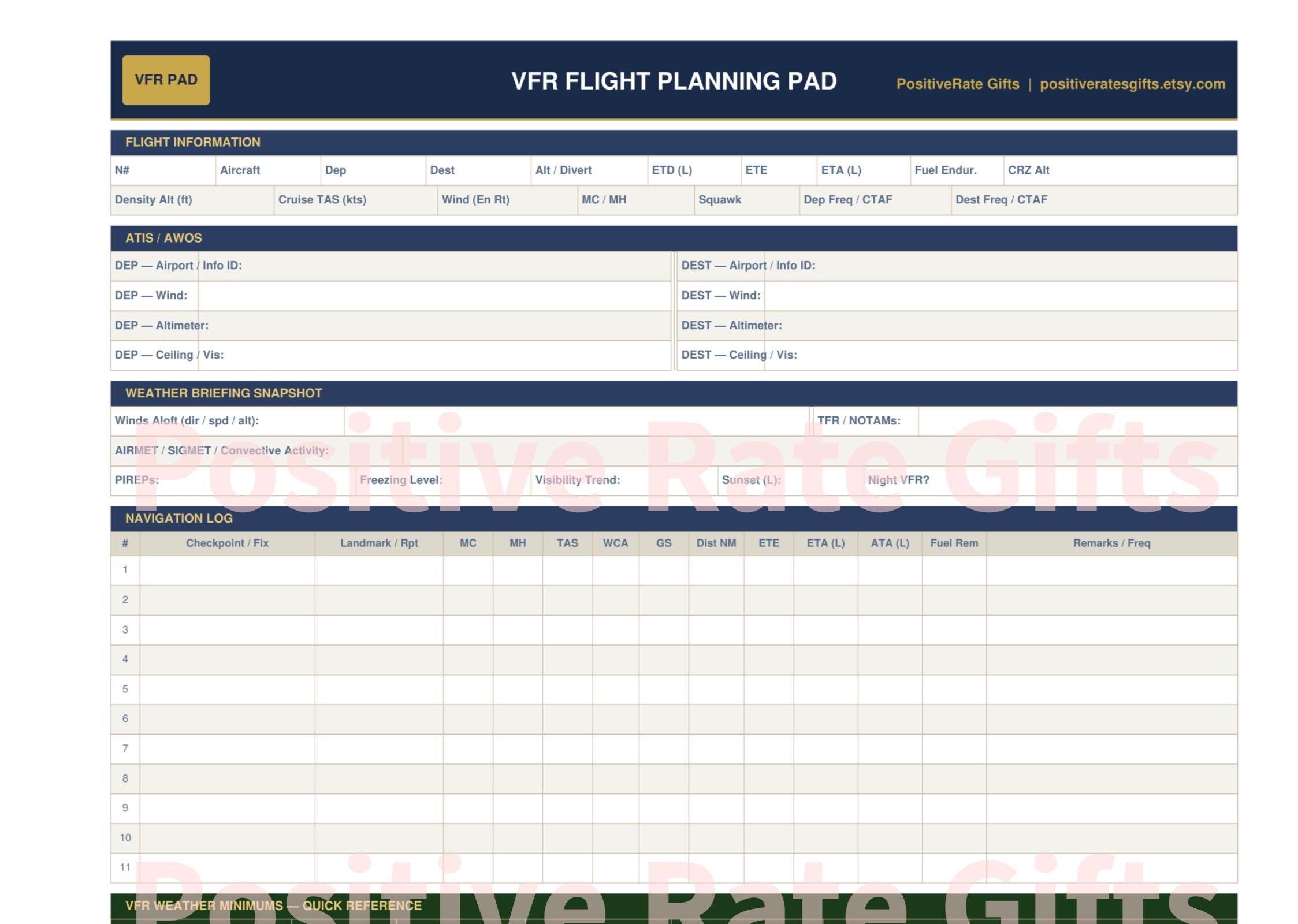Click the Density Alt (ft) field
Image resolution: width=1298 pixels, height=924 pixels.
tap(192, 200)
